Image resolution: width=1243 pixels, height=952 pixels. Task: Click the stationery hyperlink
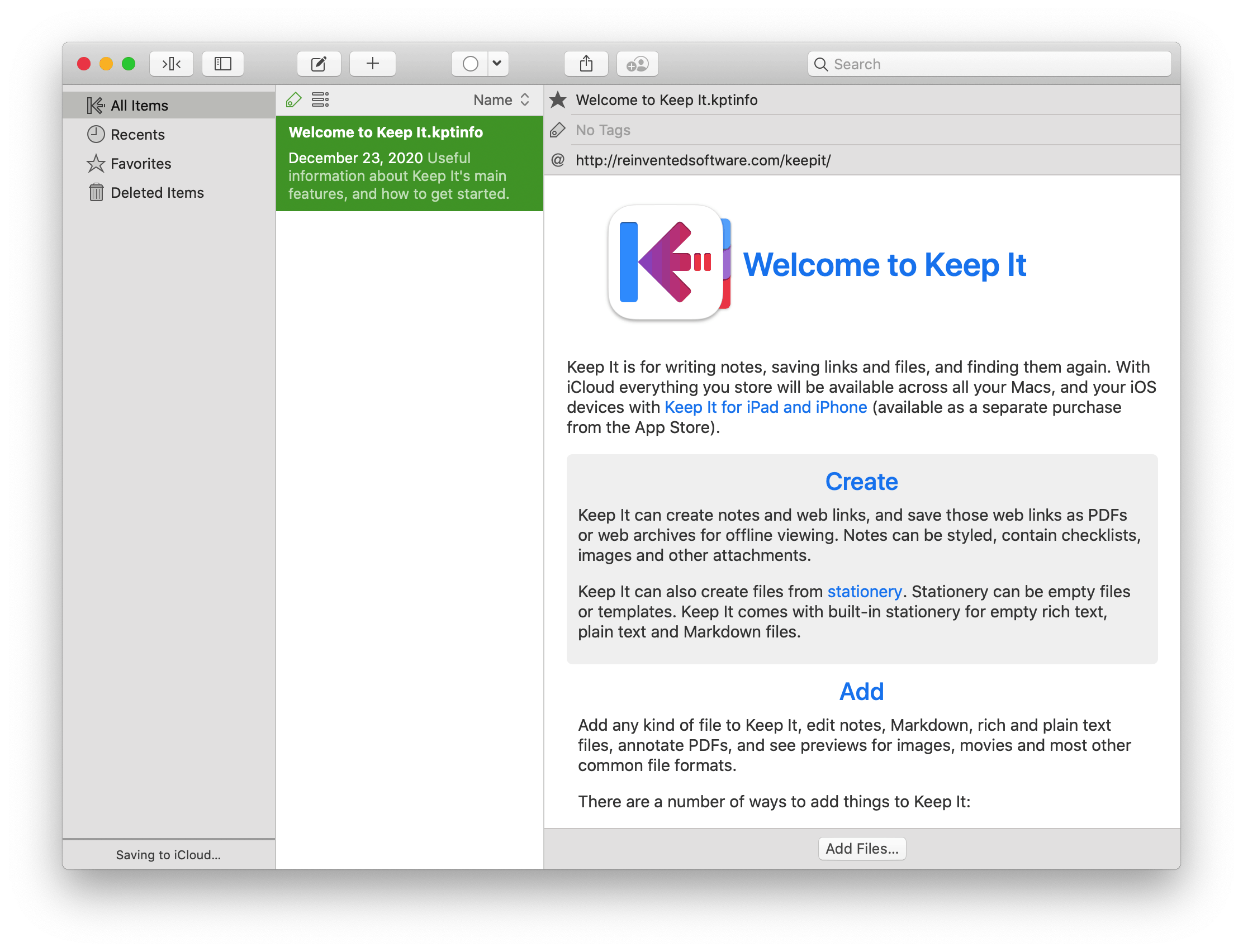[864, 592]
